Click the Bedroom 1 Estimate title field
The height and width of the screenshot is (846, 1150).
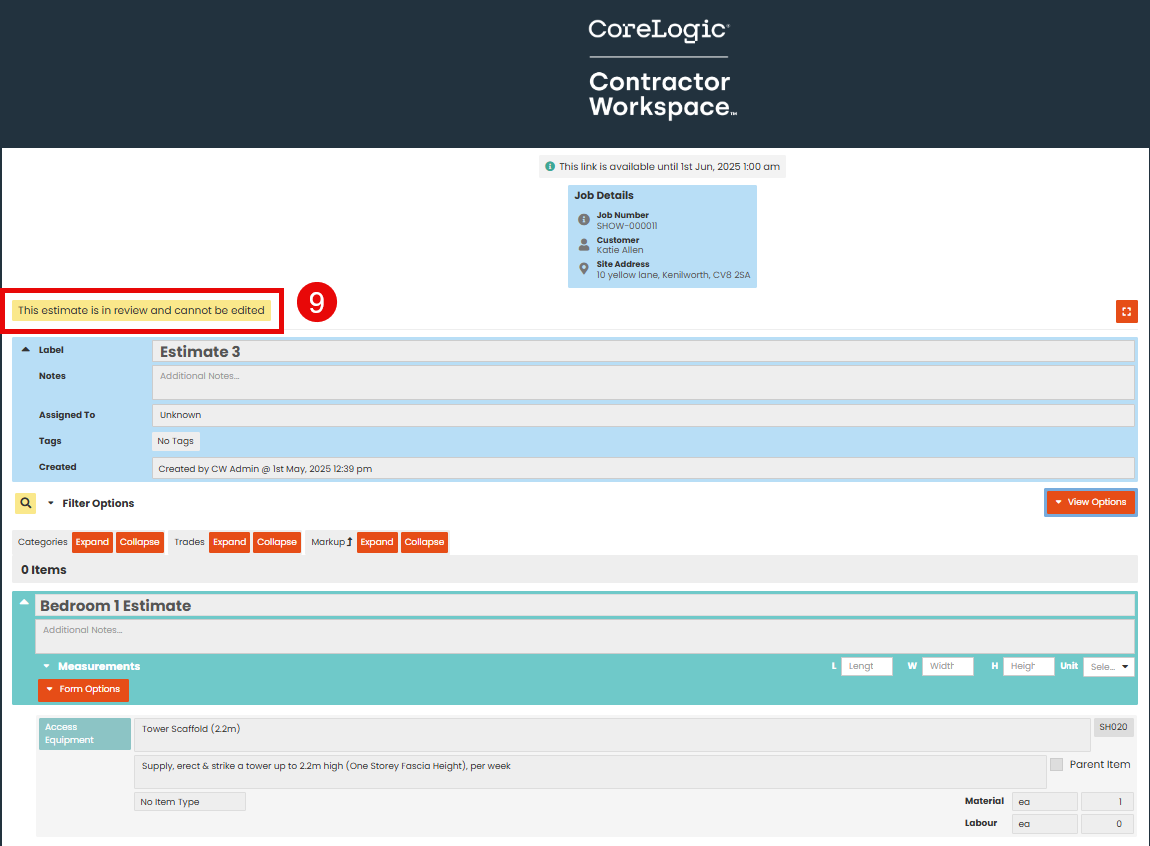coord(585,606)
